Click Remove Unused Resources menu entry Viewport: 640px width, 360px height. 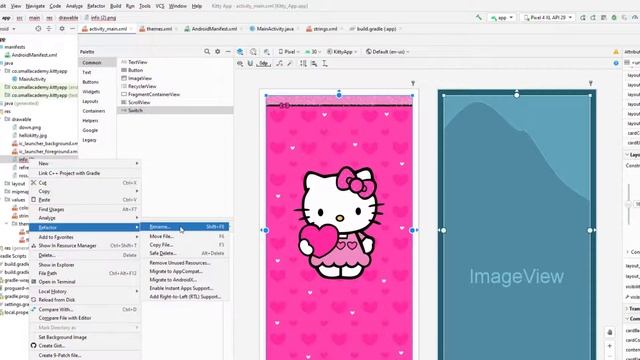pos(184,263)
